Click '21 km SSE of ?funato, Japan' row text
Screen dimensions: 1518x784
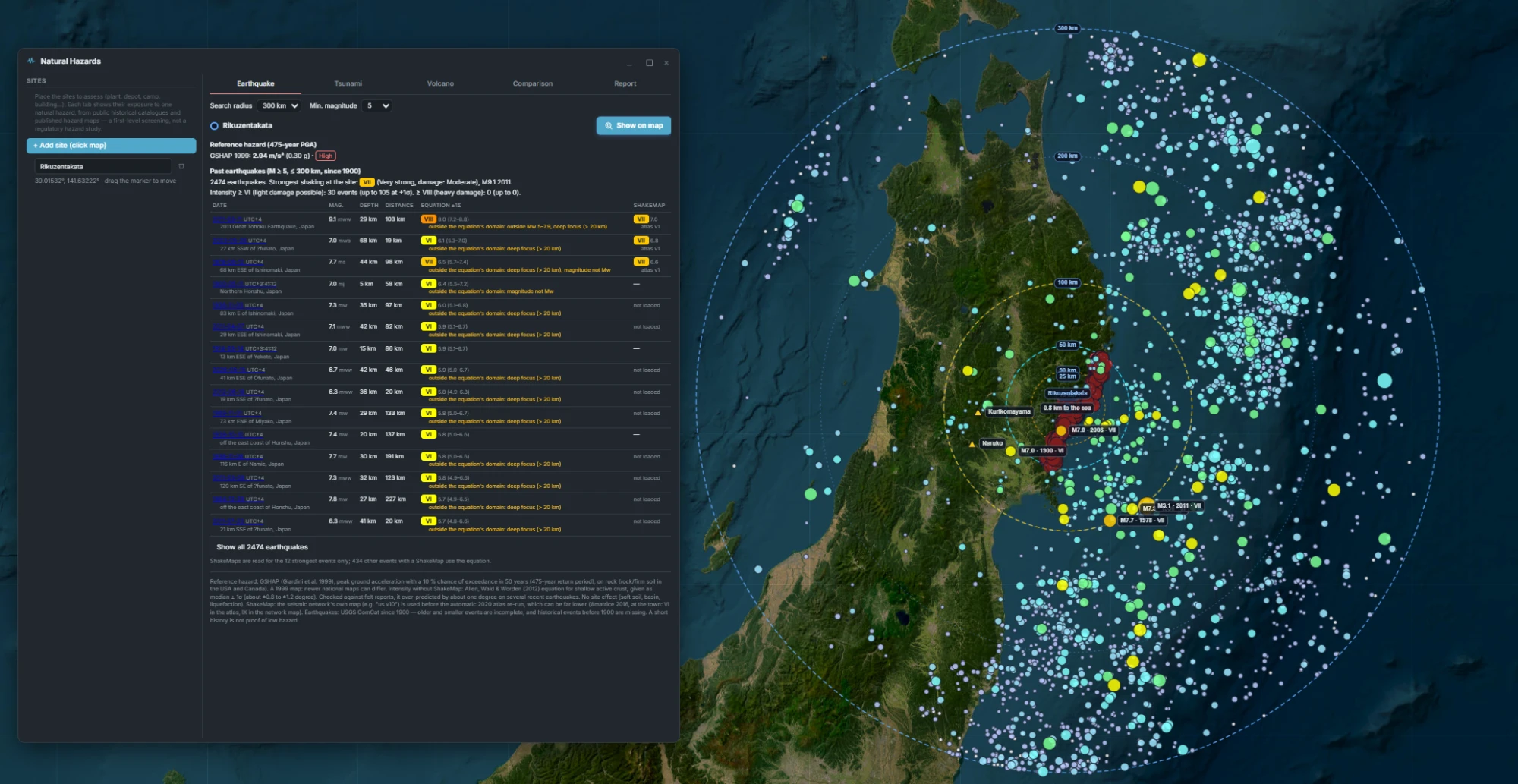click(256, 530)
